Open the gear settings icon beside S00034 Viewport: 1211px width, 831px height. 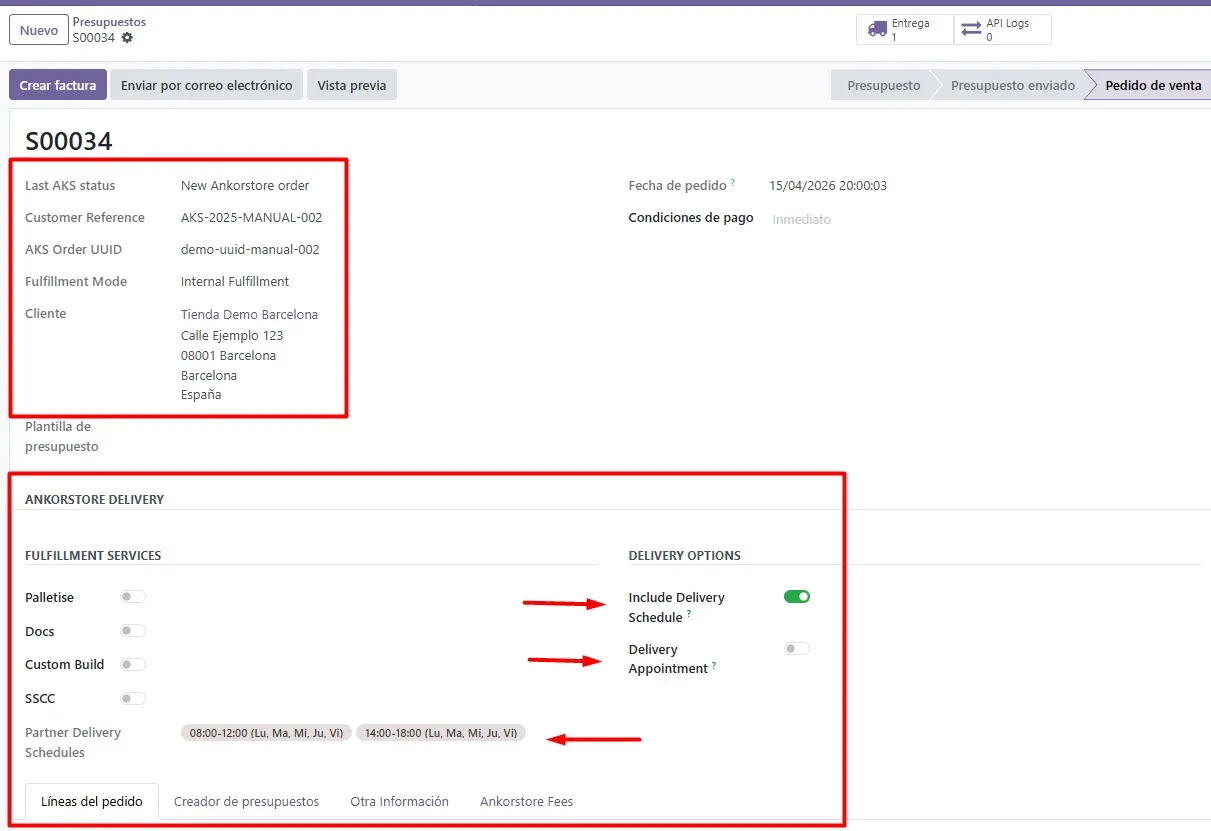(x=127, y=38)
